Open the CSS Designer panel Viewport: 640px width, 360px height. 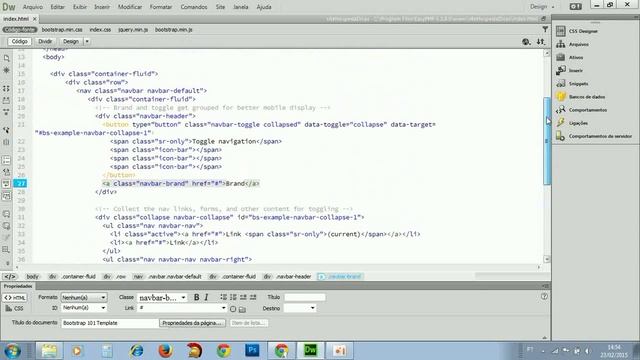click(x=578, y=31)
